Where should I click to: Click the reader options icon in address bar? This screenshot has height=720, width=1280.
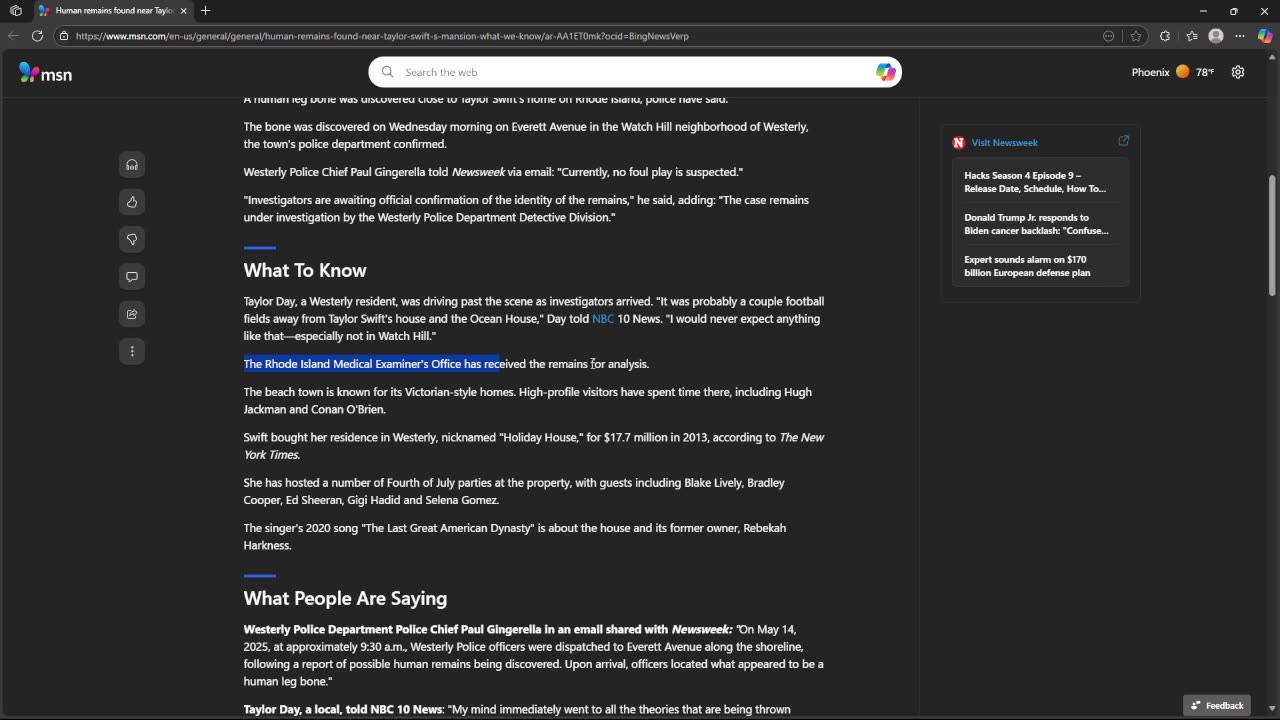click(1108, 36)
